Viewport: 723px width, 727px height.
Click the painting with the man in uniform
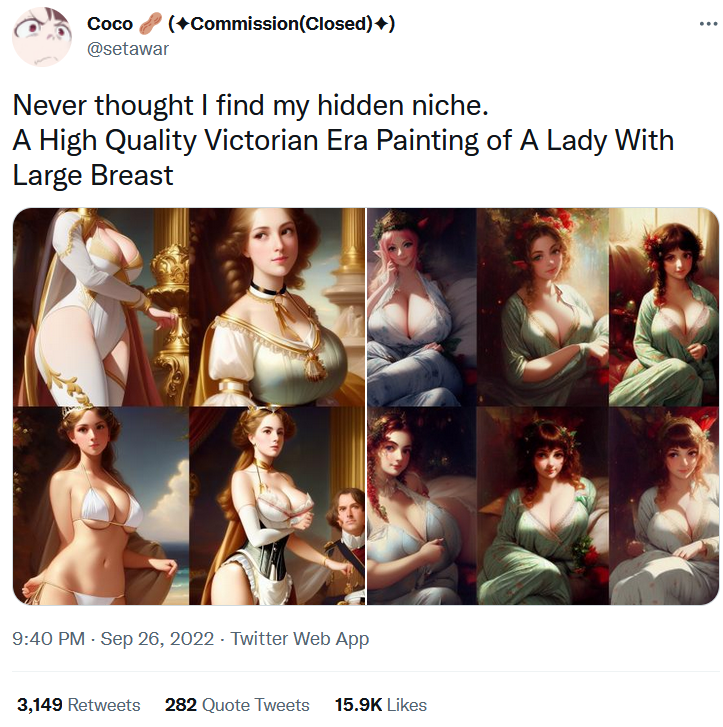[x=277, y=506]
